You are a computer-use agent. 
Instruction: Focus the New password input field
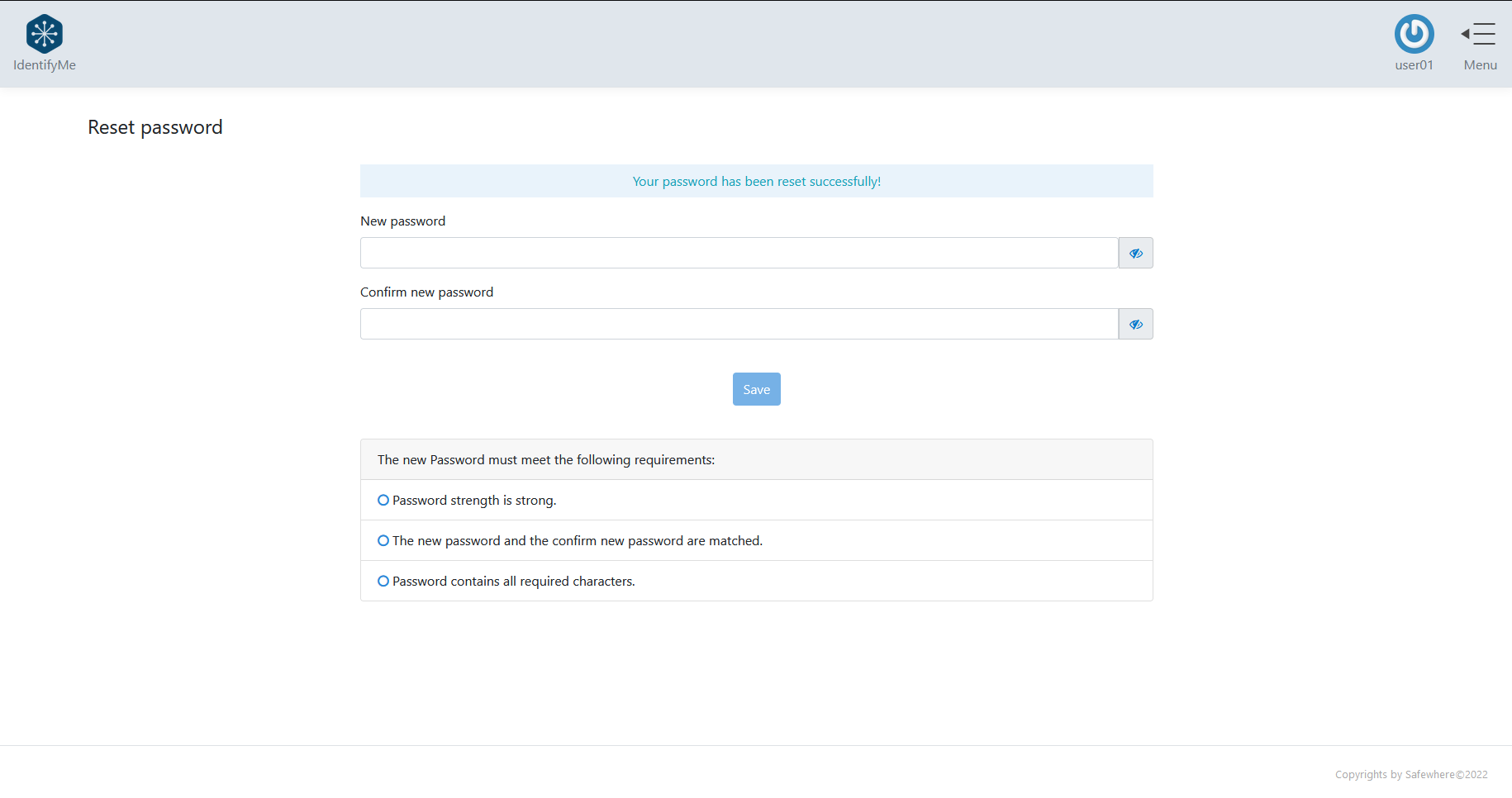[x=739, y=253]
